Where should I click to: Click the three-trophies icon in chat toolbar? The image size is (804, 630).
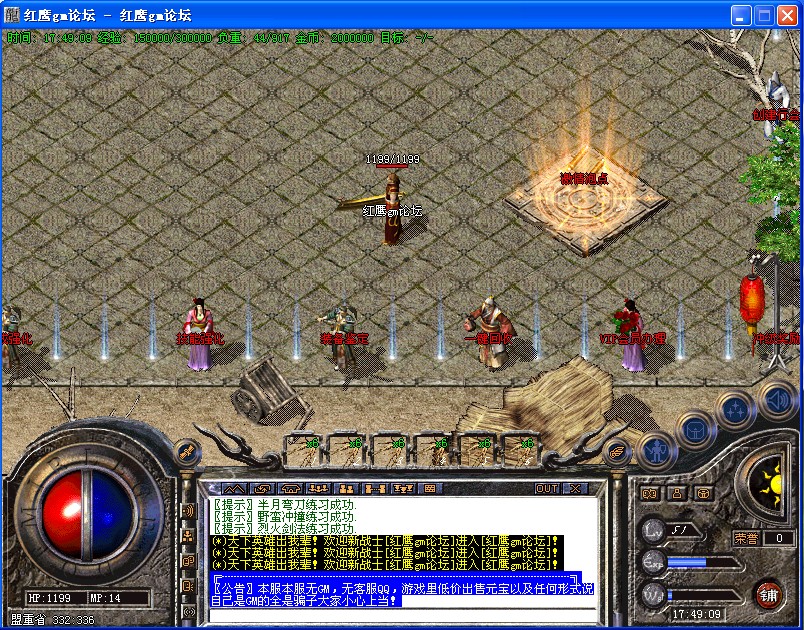(x=403, y=489)
